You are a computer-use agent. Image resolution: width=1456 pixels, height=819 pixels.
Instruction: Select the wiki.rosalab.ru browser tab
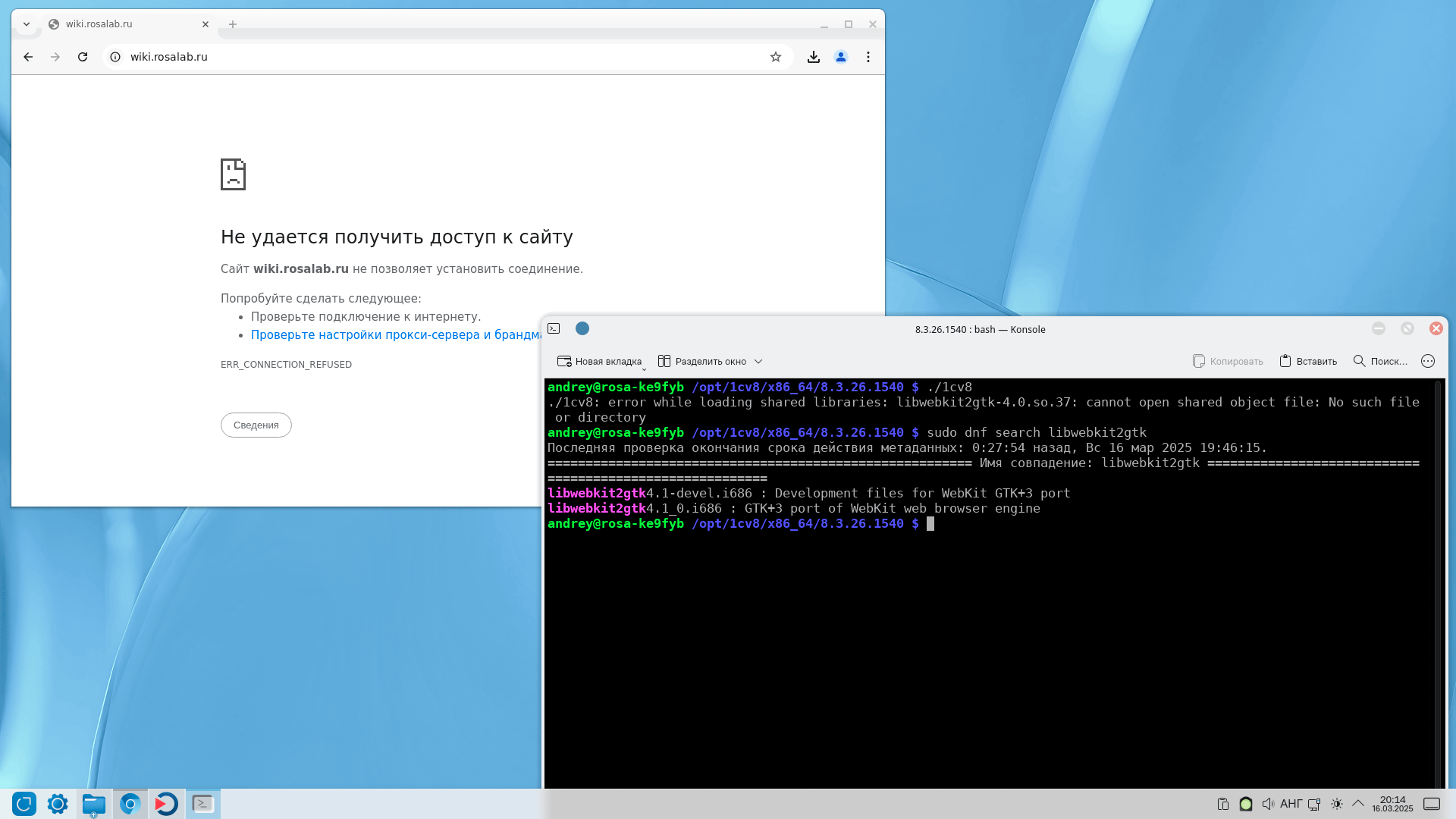pos(121,24)
